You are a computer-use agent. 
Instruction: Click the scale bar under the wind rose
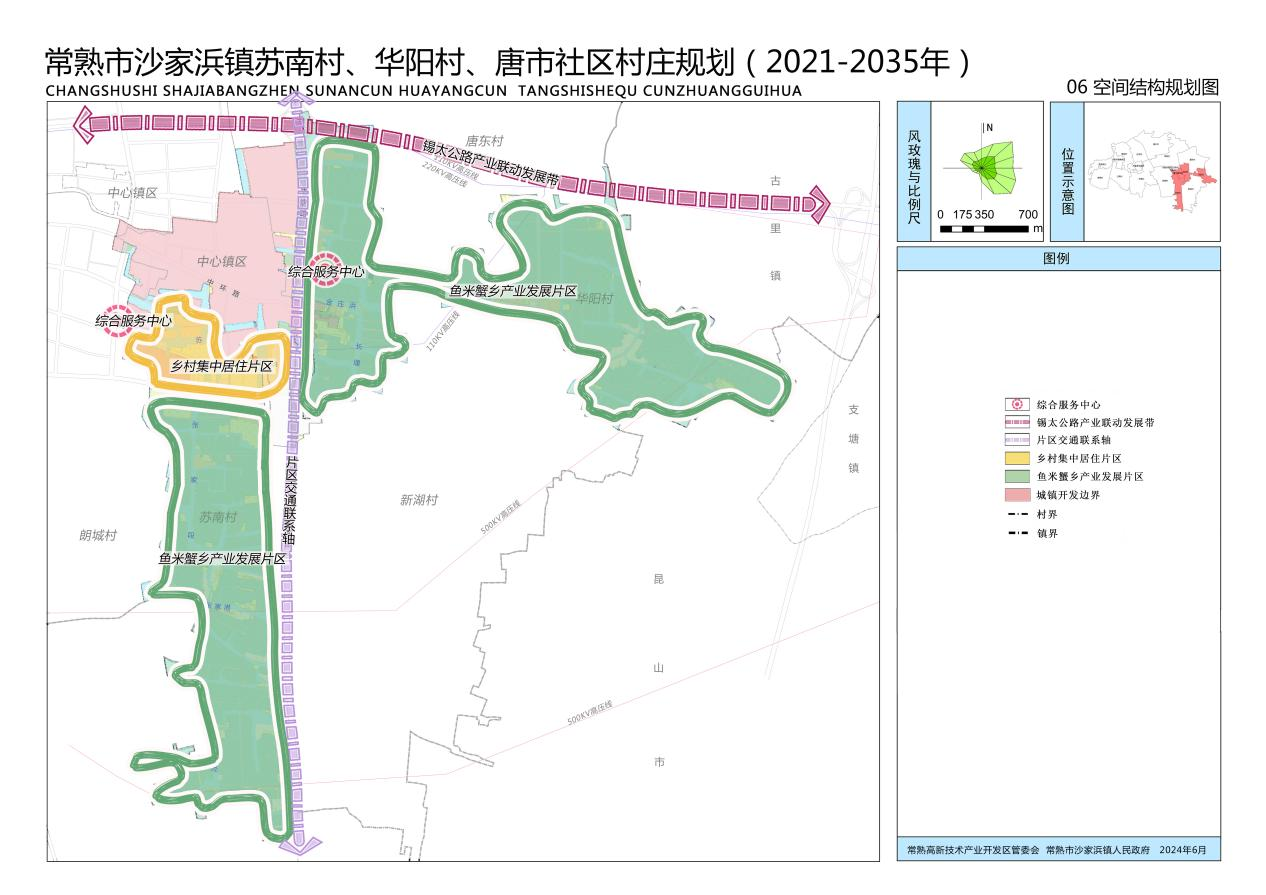click(984, 229)
